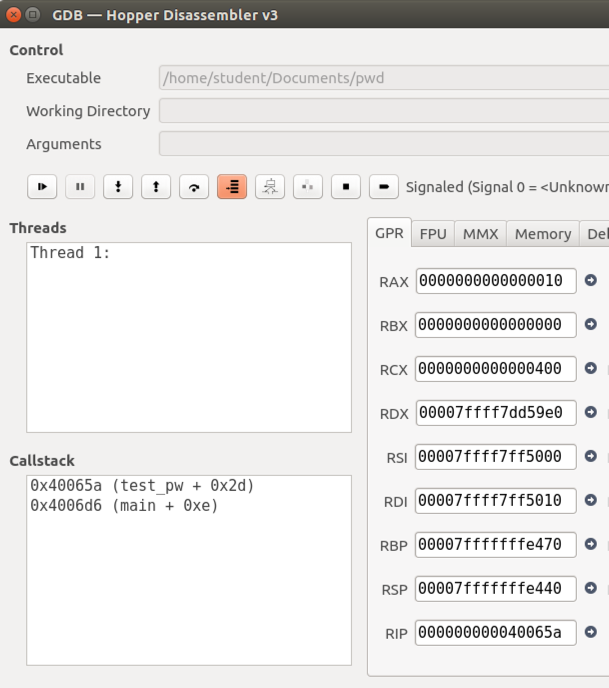
Task: Click the arrow icon next to RIP
Action: point(591,632)
